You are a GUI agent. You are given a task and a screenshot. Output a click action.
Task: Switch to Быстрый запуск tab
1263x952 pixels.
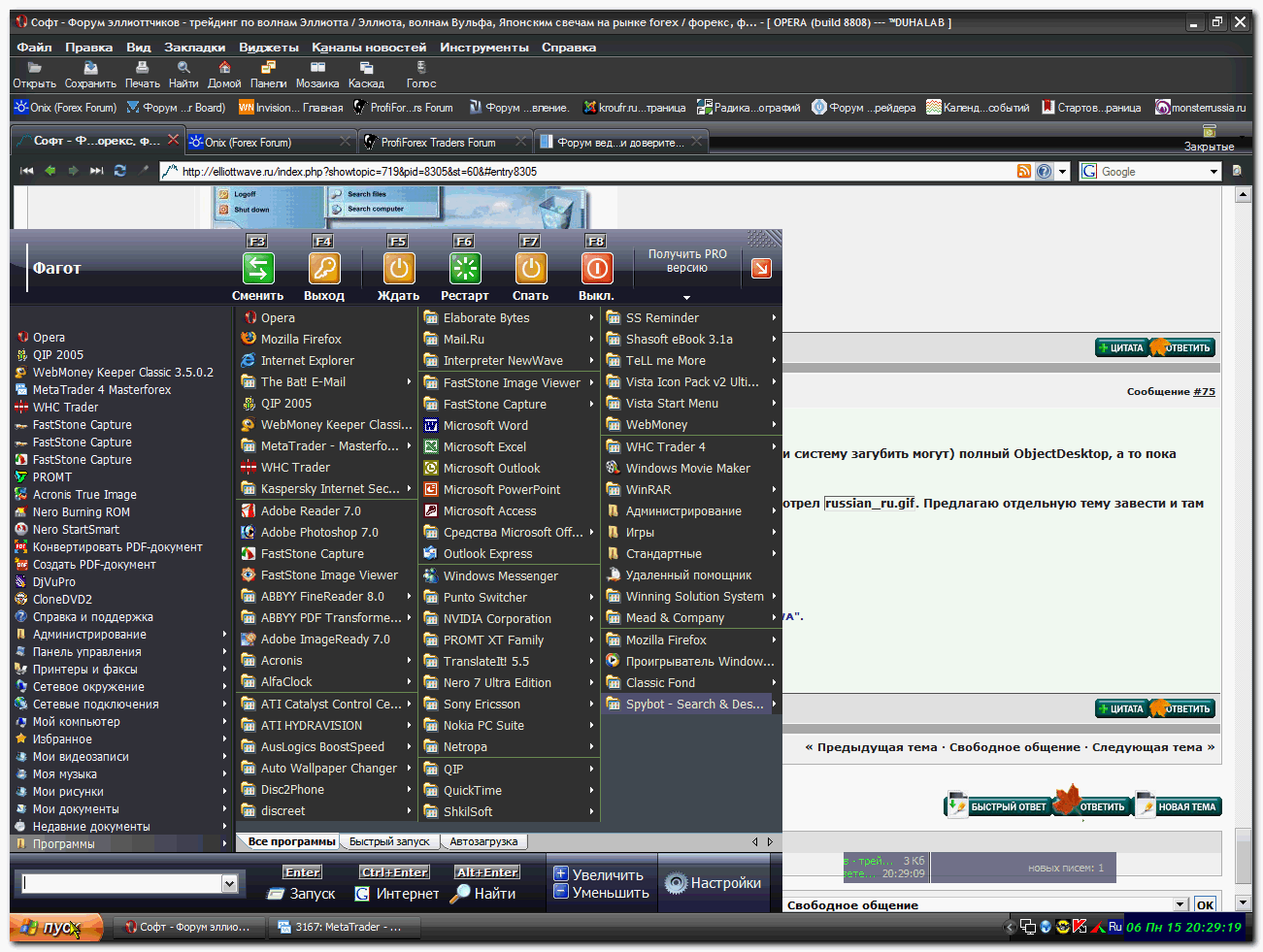pos(389,841)
